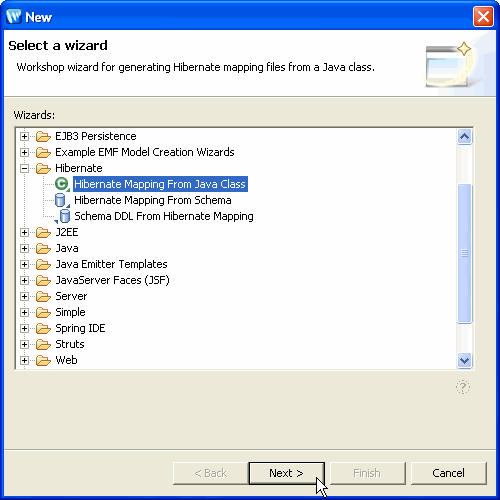Select Hibernate Mapping From Java Class
This screenshot has width=500, height=500.
pos(160,184)
